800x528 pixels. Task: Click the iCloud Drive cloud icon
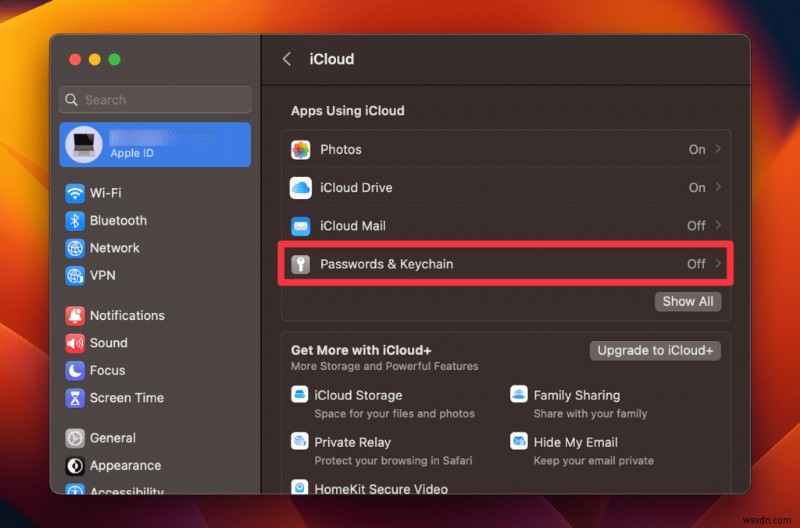(301, 188)
